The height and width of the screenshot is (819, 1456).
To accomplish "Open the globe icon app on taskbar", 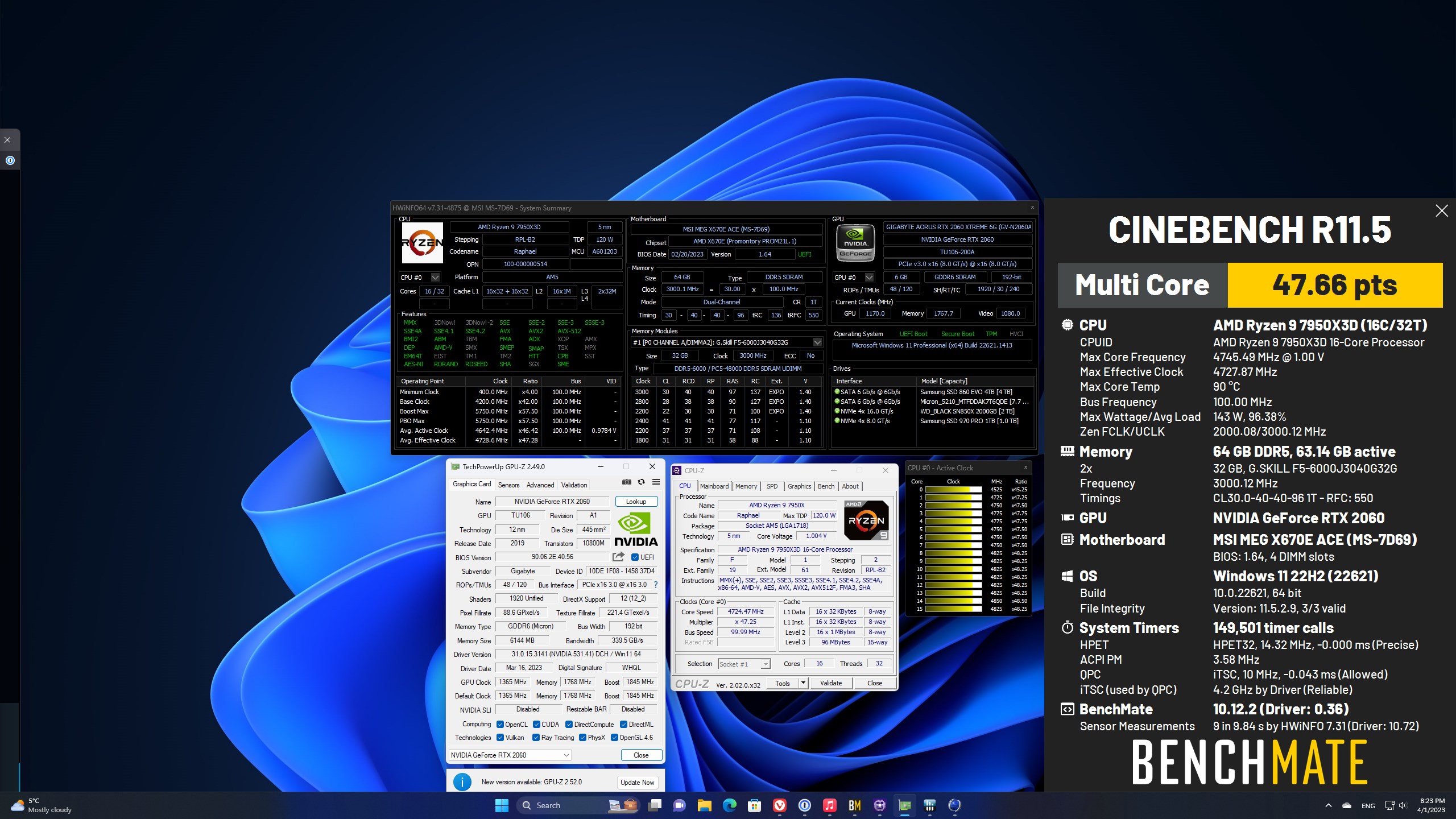I will pyautogui.click(x=954, y=805).
